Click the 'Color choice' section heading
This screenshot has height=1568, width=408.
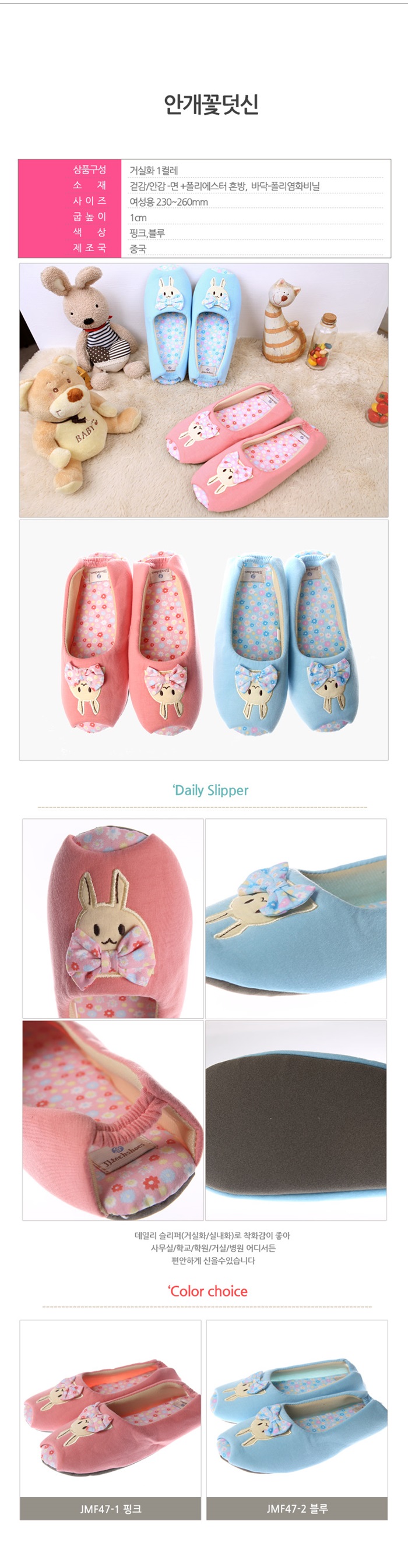pyautogui.click(x=207, y=1291)
